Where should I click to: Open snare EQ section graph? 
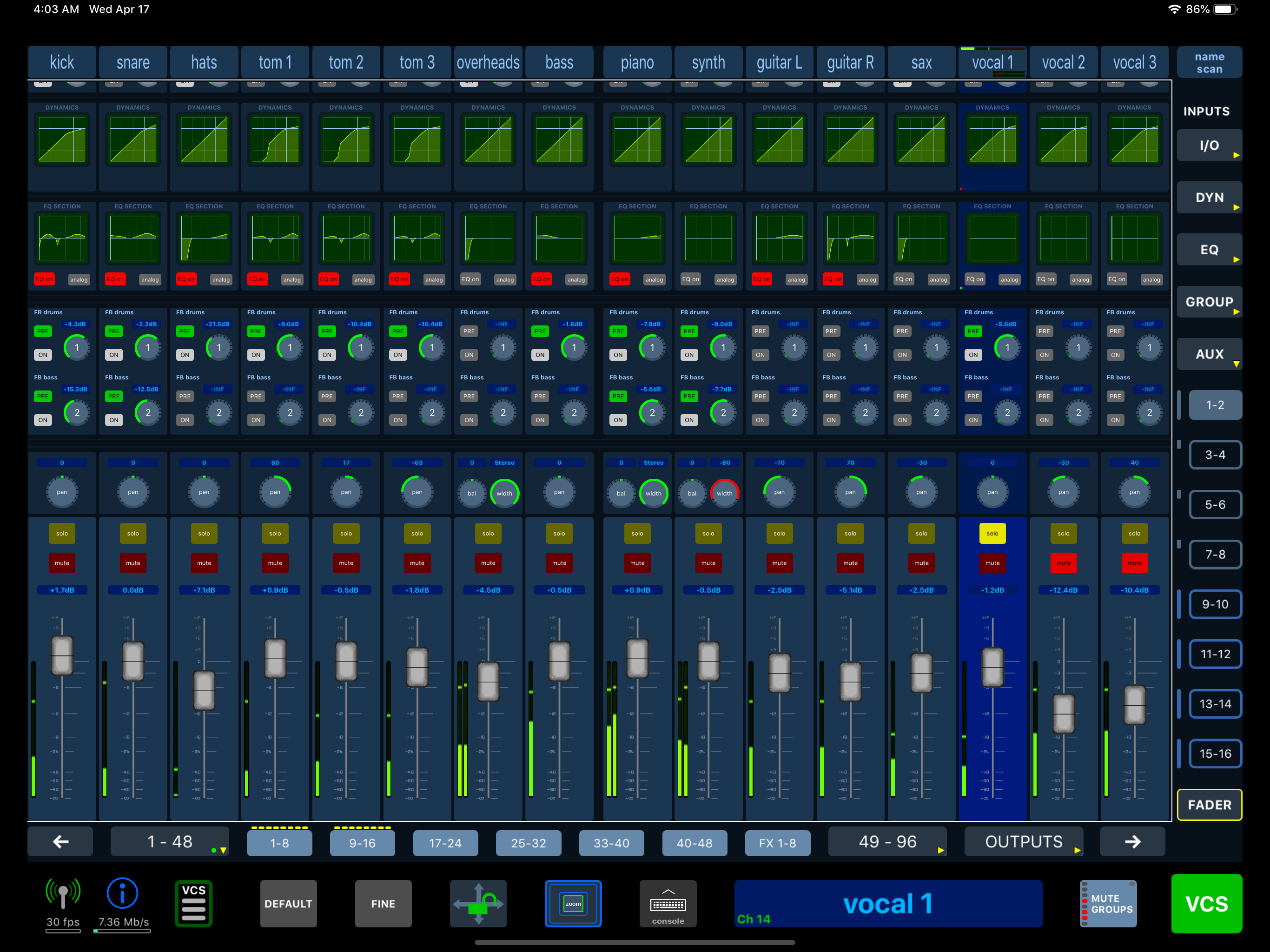pyautogui.click(x=133, y=238)
